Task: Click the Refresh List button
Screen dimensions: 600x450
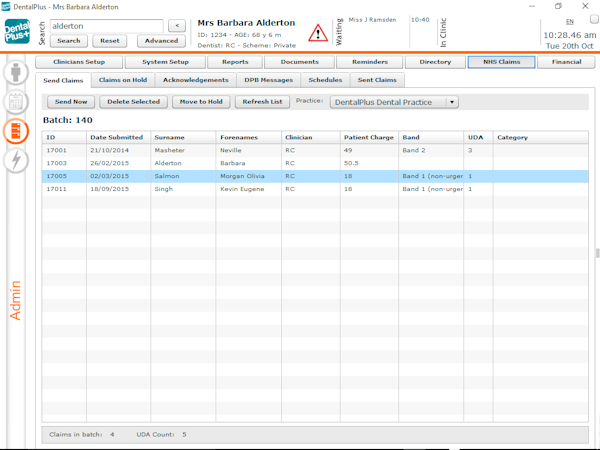Action: click(262, 102)
